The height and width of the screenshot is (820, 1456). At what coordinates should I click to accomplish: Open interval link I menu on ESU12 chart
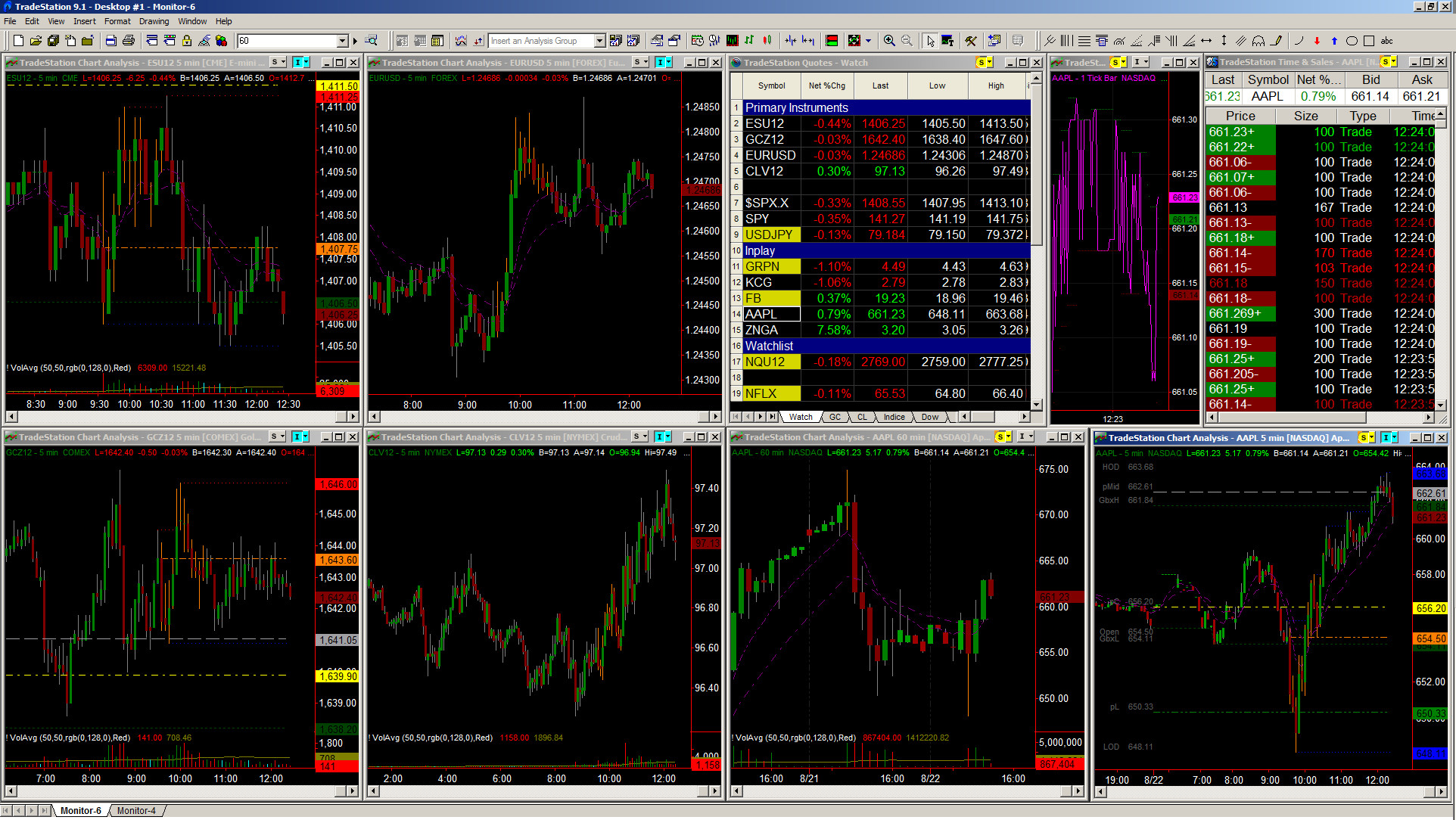click(x=300, y=62)
